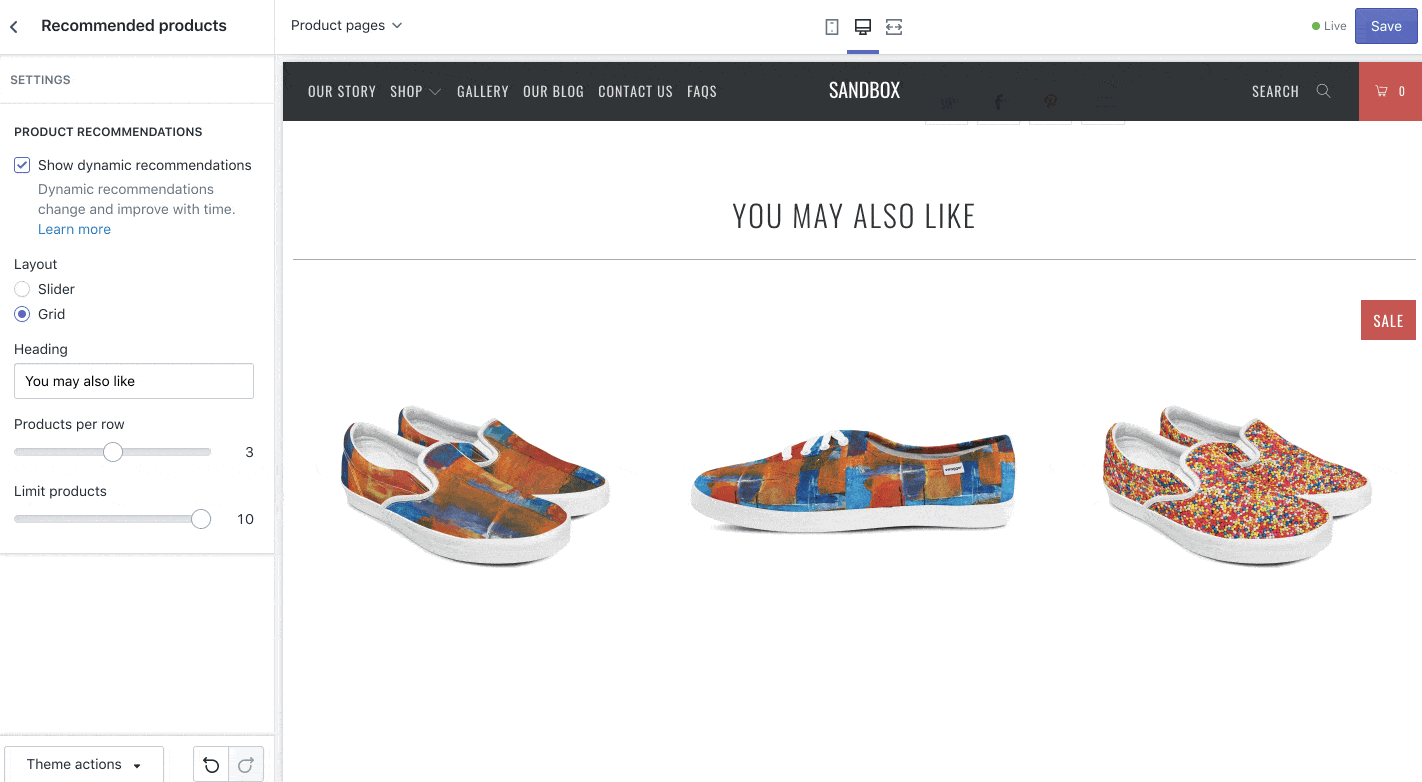Uncheck Show dynamic recommendations
Screen dimensions: 1422x782
pyautogui.click(x=22, y=165)
